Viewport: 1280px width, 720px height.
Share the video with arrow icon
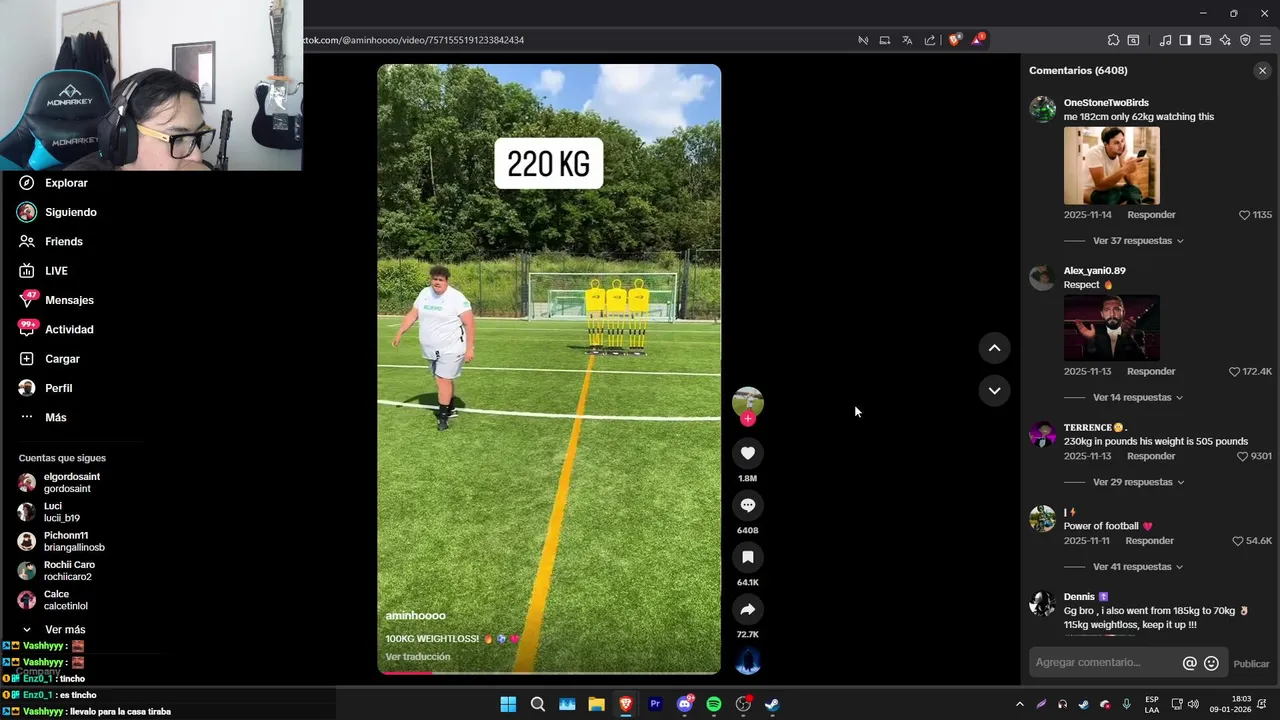pos(748,609)
